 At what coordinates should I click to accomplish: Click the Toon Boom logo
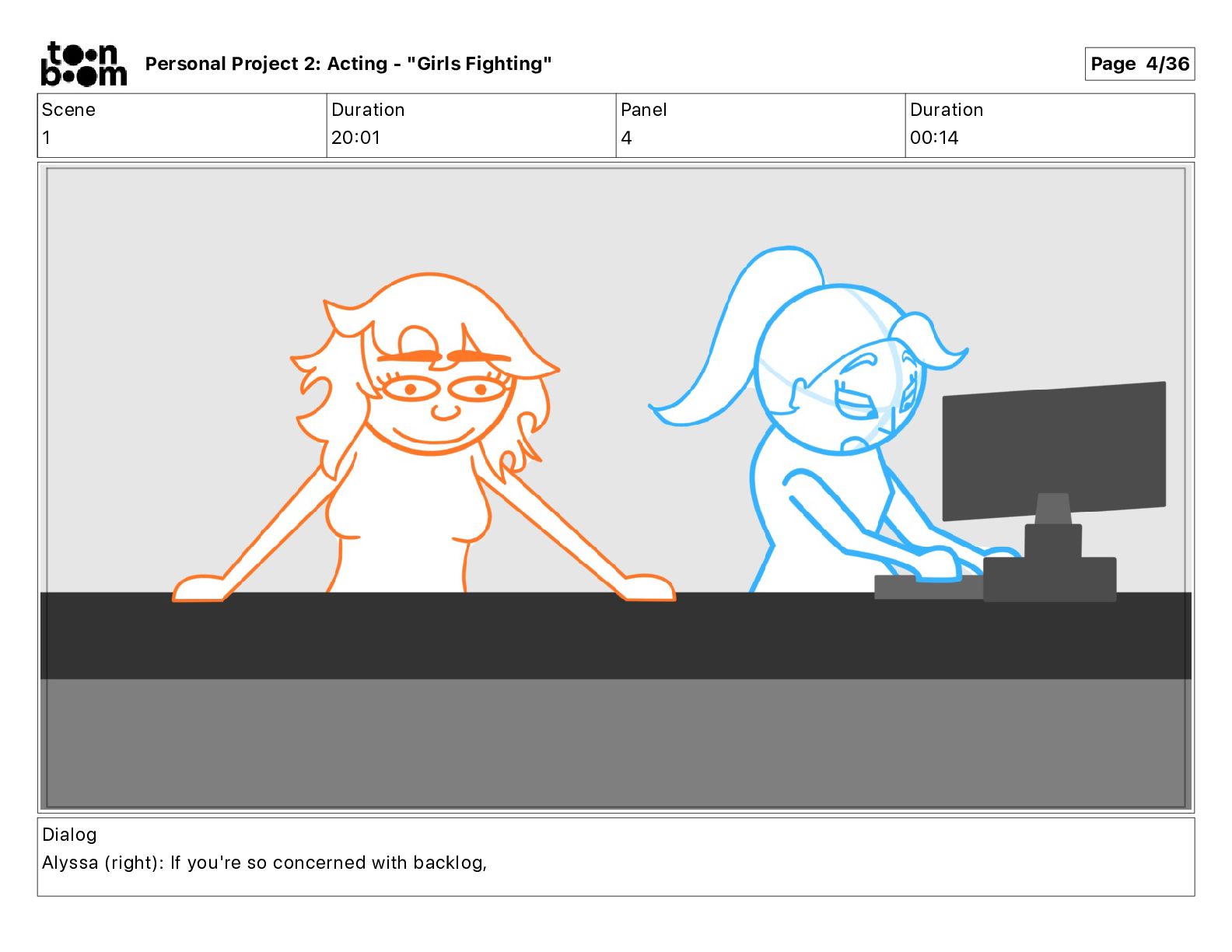[83, 64]
